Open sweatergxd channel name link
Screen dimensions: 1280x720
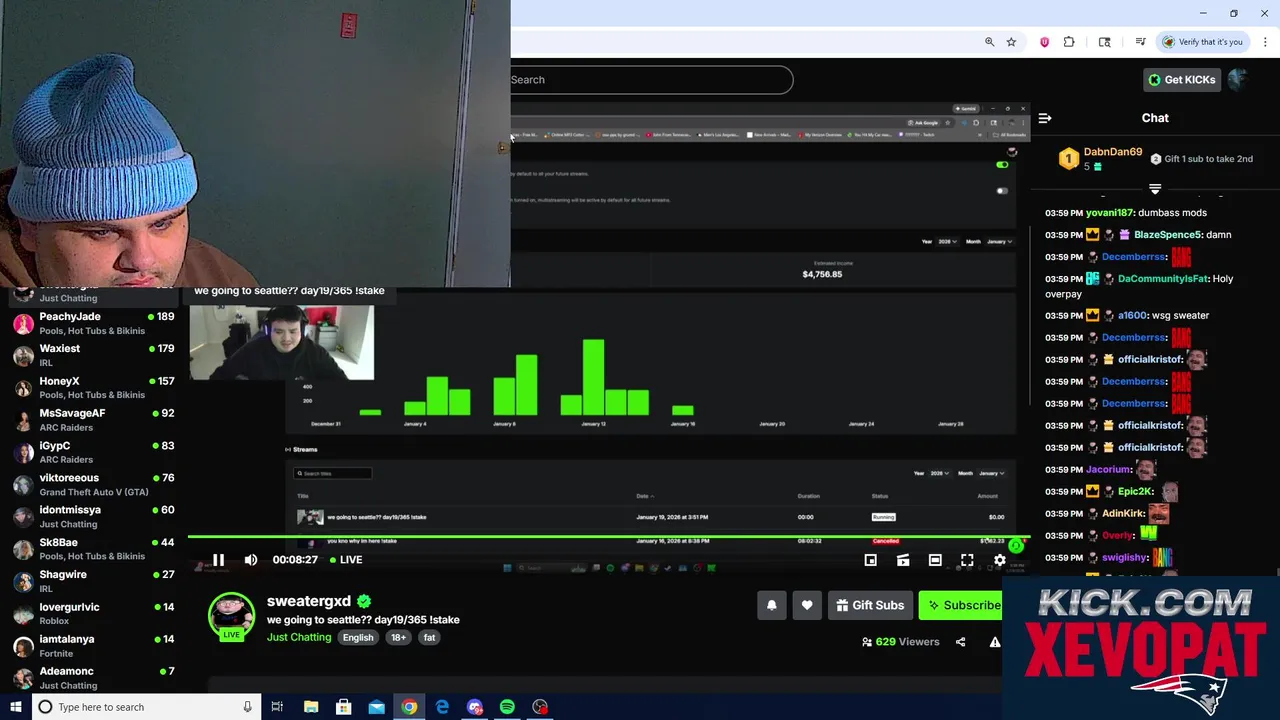click(309, 601)
